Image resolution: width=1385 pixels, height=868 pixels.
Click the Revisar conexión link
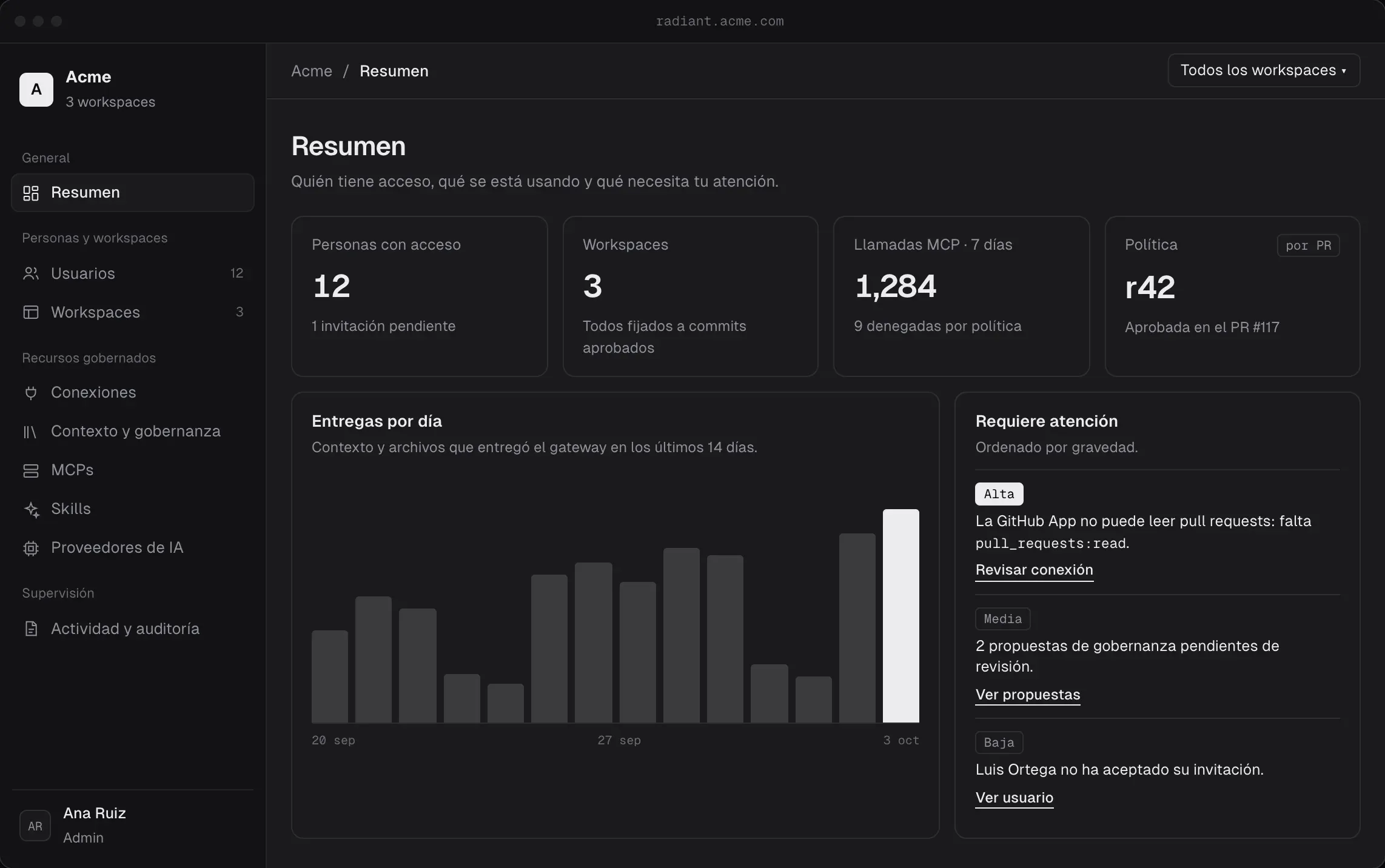pos(1034,570)
